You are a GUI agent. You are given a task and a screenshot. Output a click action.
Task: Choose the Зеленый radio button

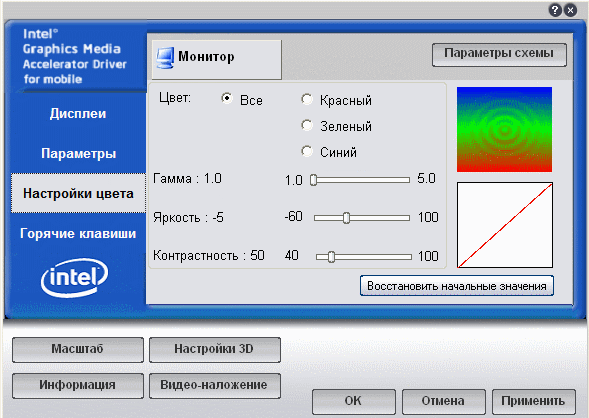(307, 125)
